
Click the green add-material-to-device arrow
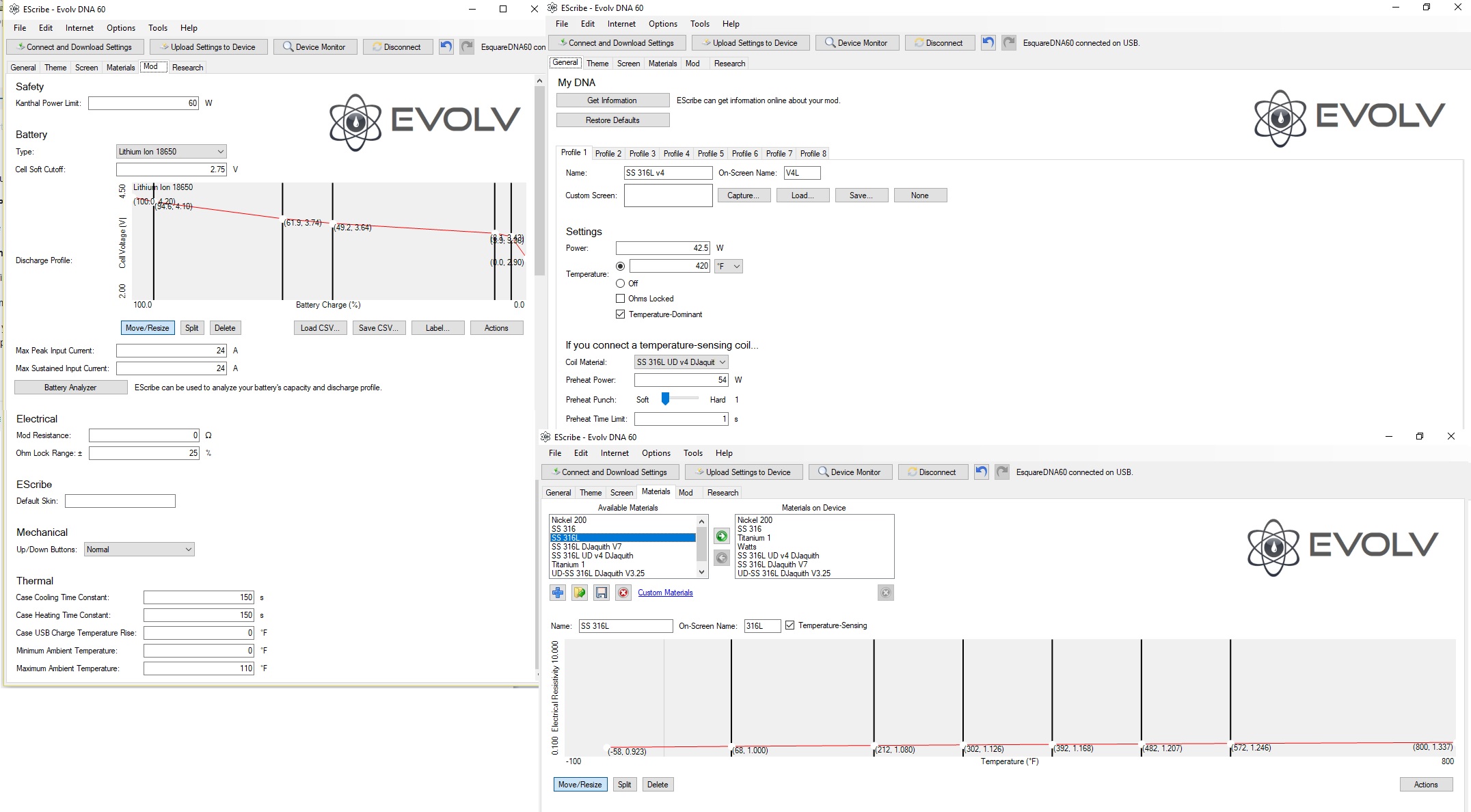(721, 537)
